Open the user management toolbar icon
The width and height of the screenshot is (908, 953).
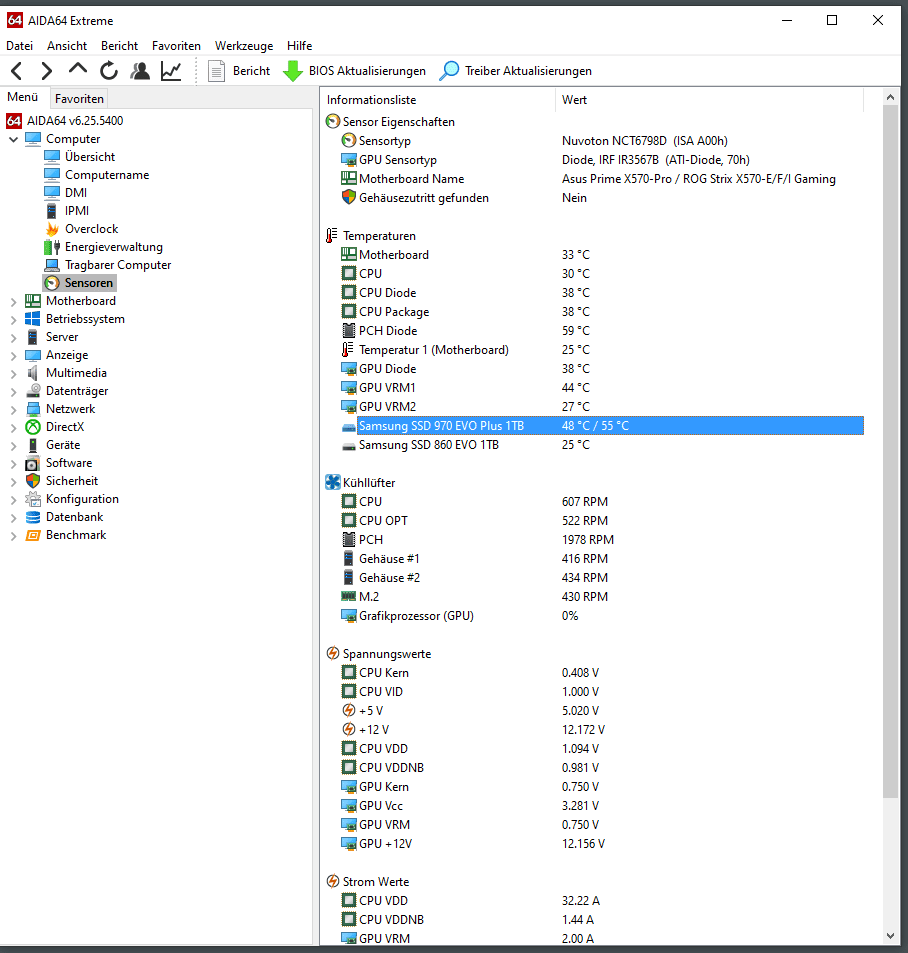point(140,71)
